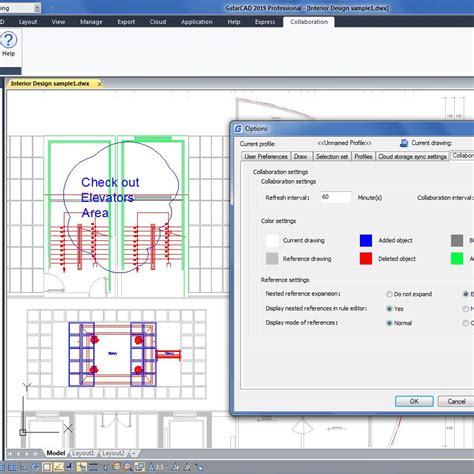Click the blue Added object color swatch

366,240
